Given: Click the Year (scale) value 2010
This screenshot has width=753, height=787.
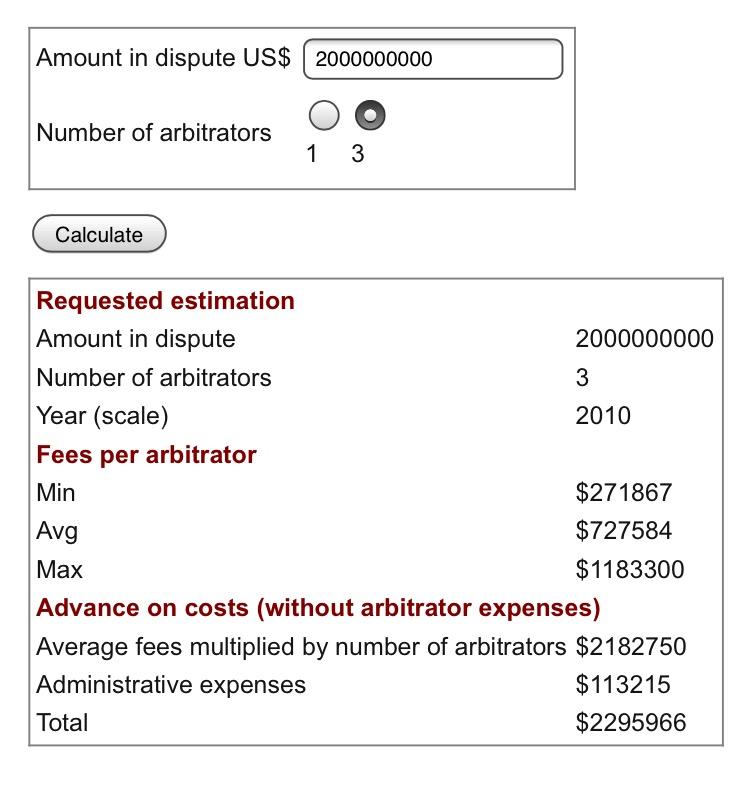Looking at the screenshot, I should 603,416.
